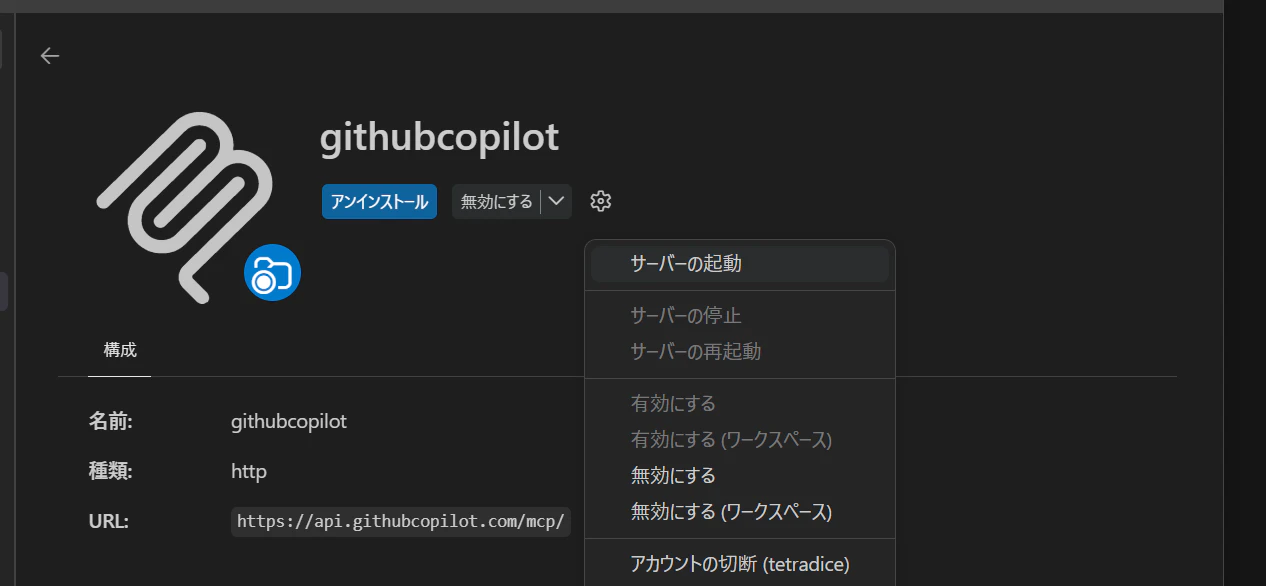Click the http type value
This screenshot has width=1266, height=586.
click(x=249, y=471)
